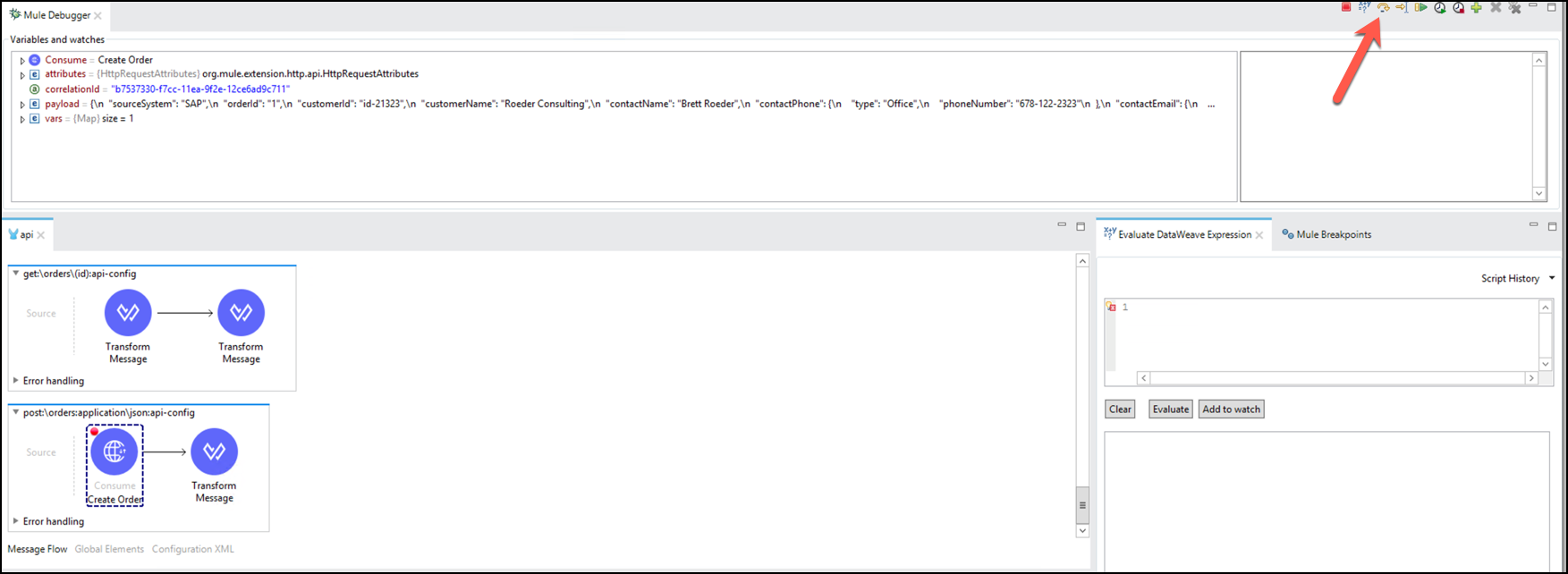Click the canvas vertical scrollbar thumb

tap(1082, 504)
